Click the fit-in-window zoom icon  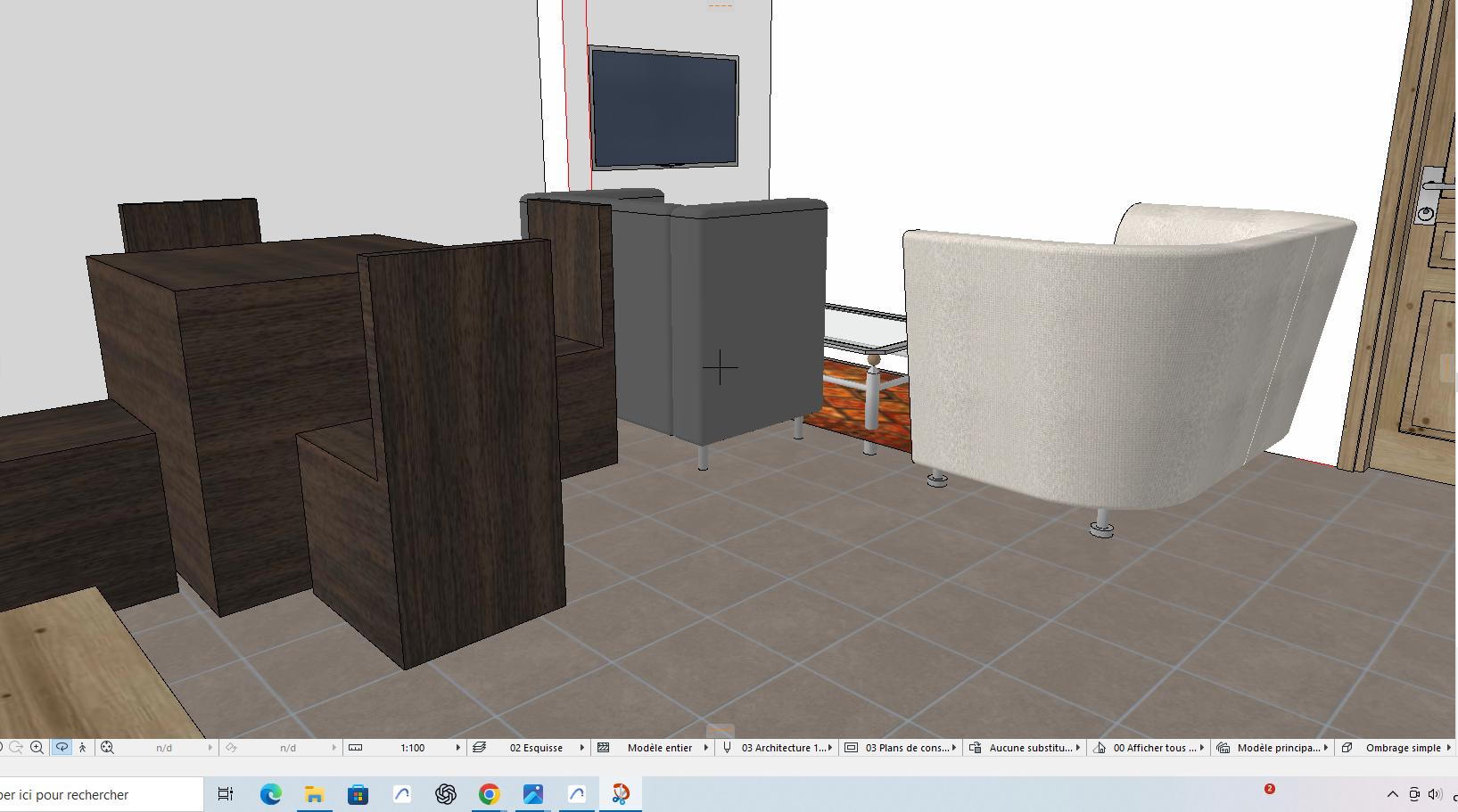click(107, 748)
